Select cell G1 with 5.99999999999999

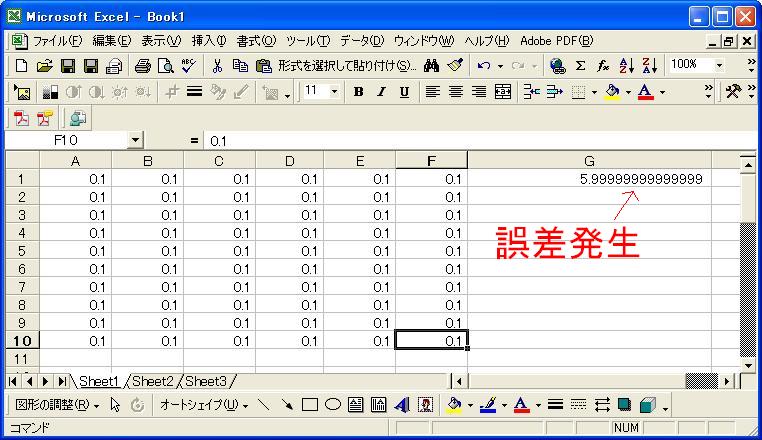(x=589, y=179)
